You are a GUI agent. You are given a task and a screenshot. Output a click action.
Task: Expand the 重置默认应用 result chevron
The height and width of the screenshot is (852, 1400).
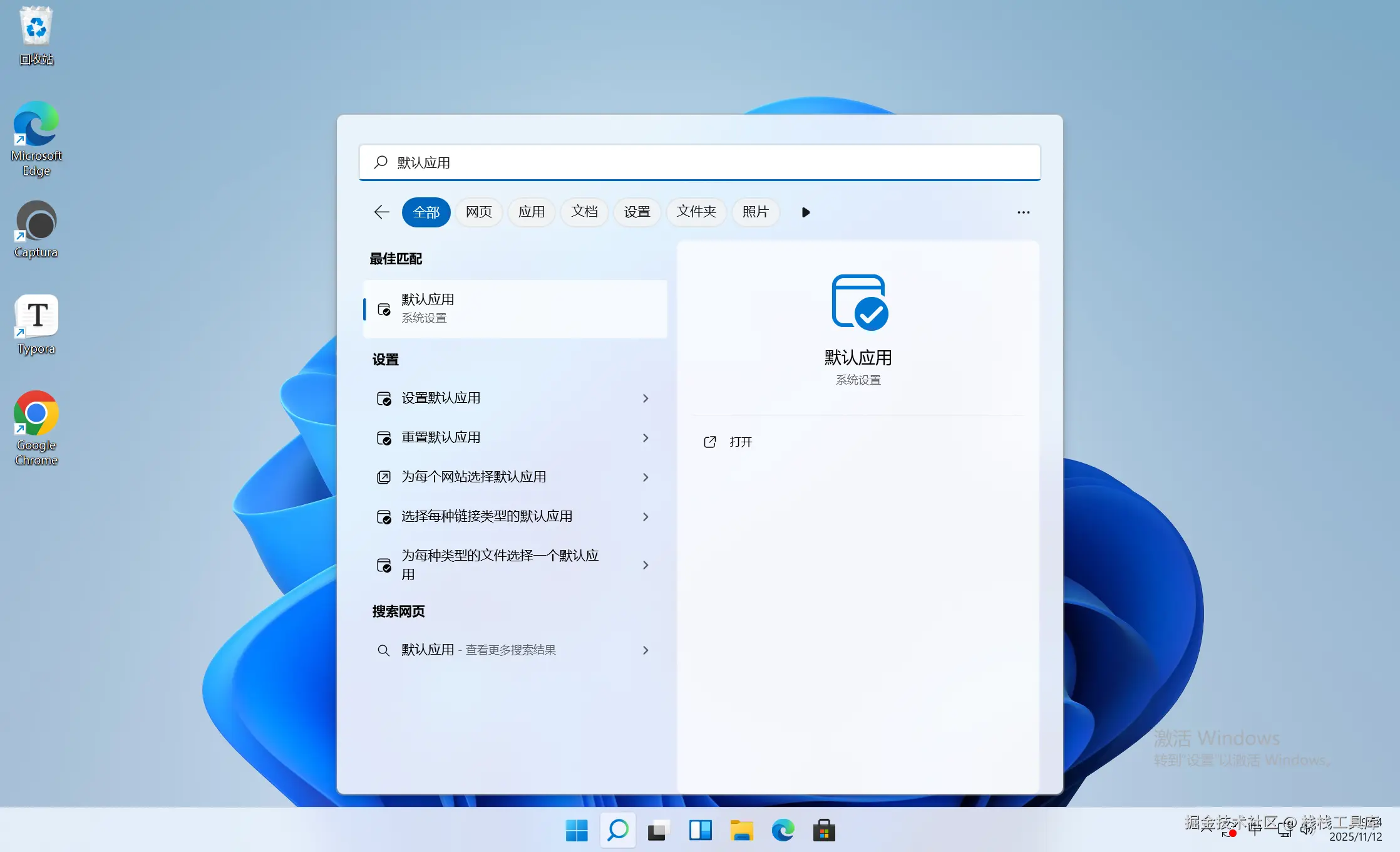(x=646, y=438)
